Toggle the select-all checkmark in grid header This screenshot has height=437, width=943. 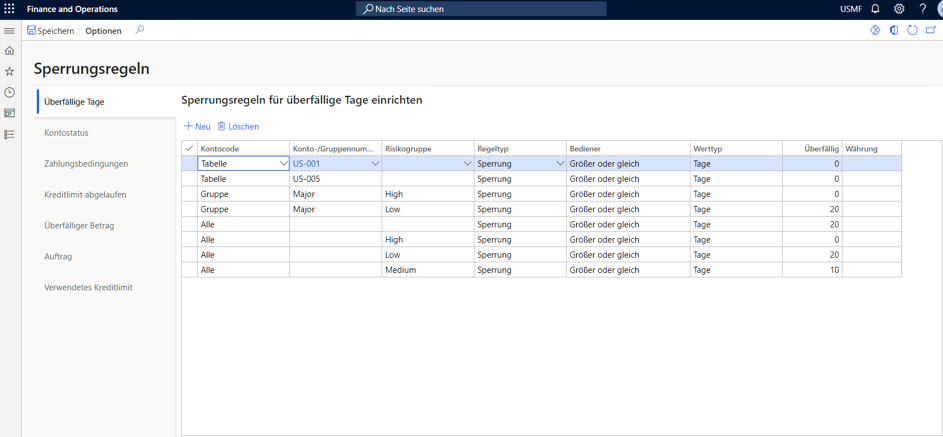pyautogui.click(x=189, y=149)
